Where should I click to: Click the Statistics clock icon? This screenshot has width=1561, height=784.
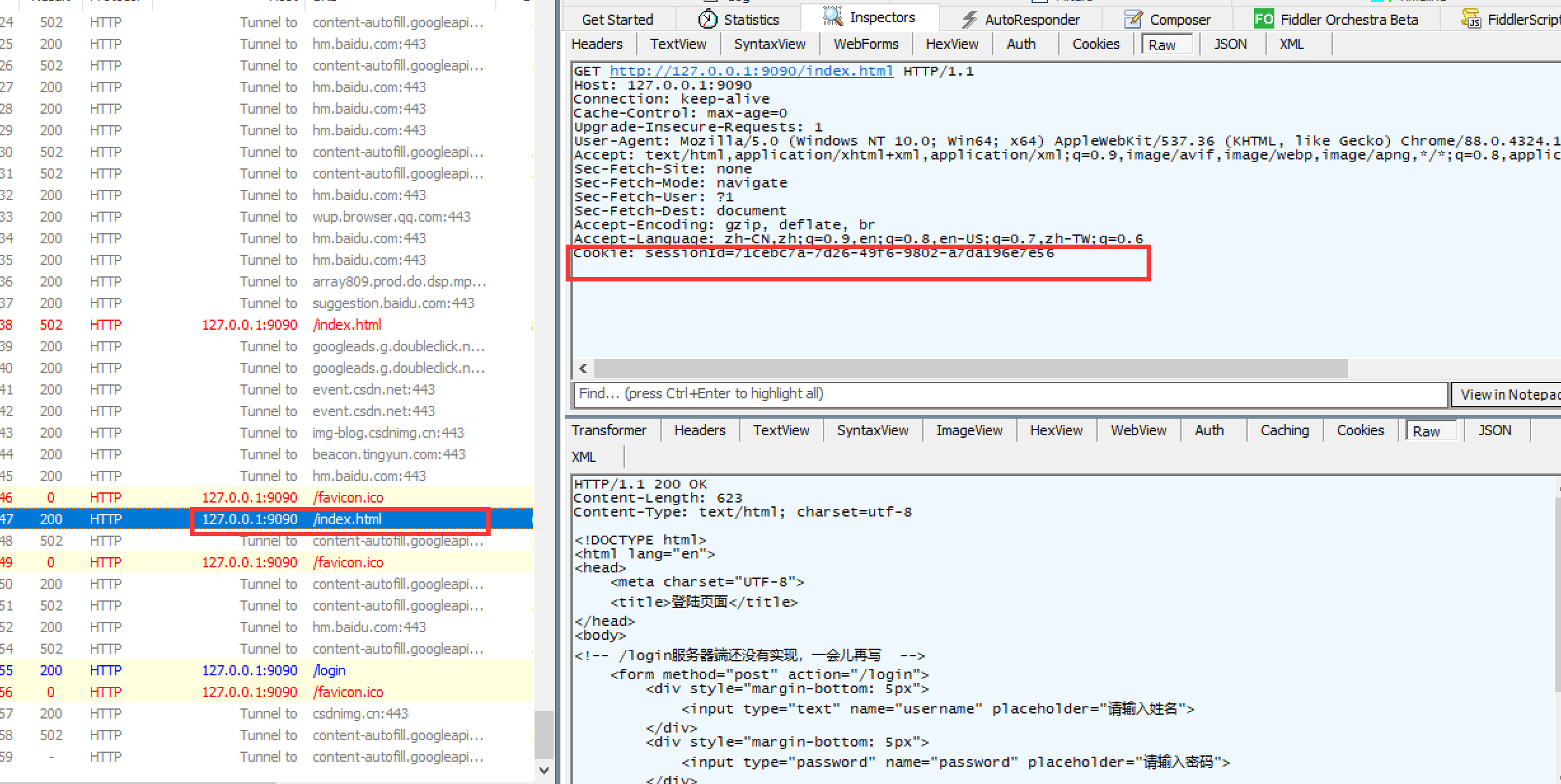tap(707, 20)
